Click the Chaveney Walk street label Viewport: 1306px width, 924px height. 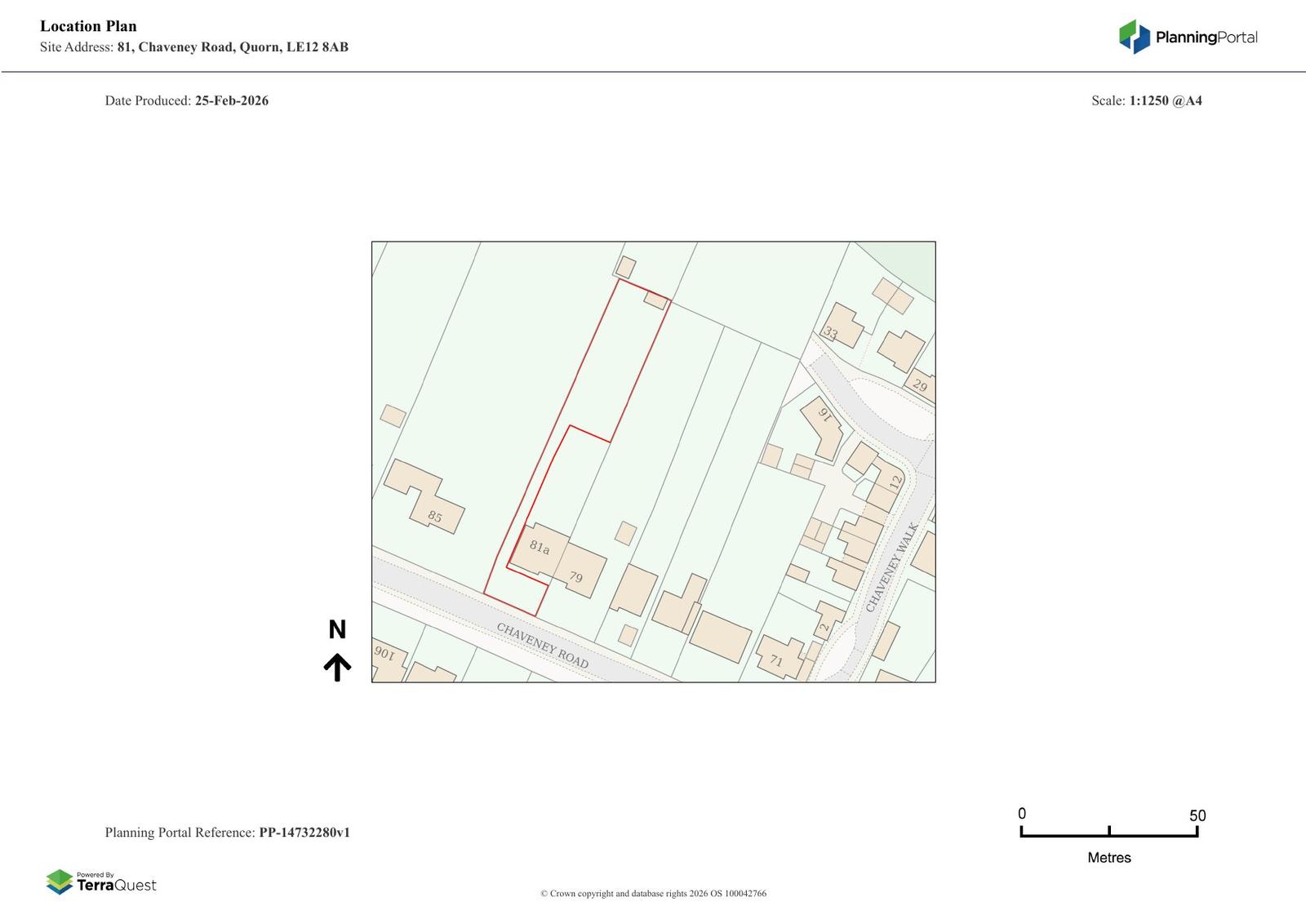[x=891, y=567]
